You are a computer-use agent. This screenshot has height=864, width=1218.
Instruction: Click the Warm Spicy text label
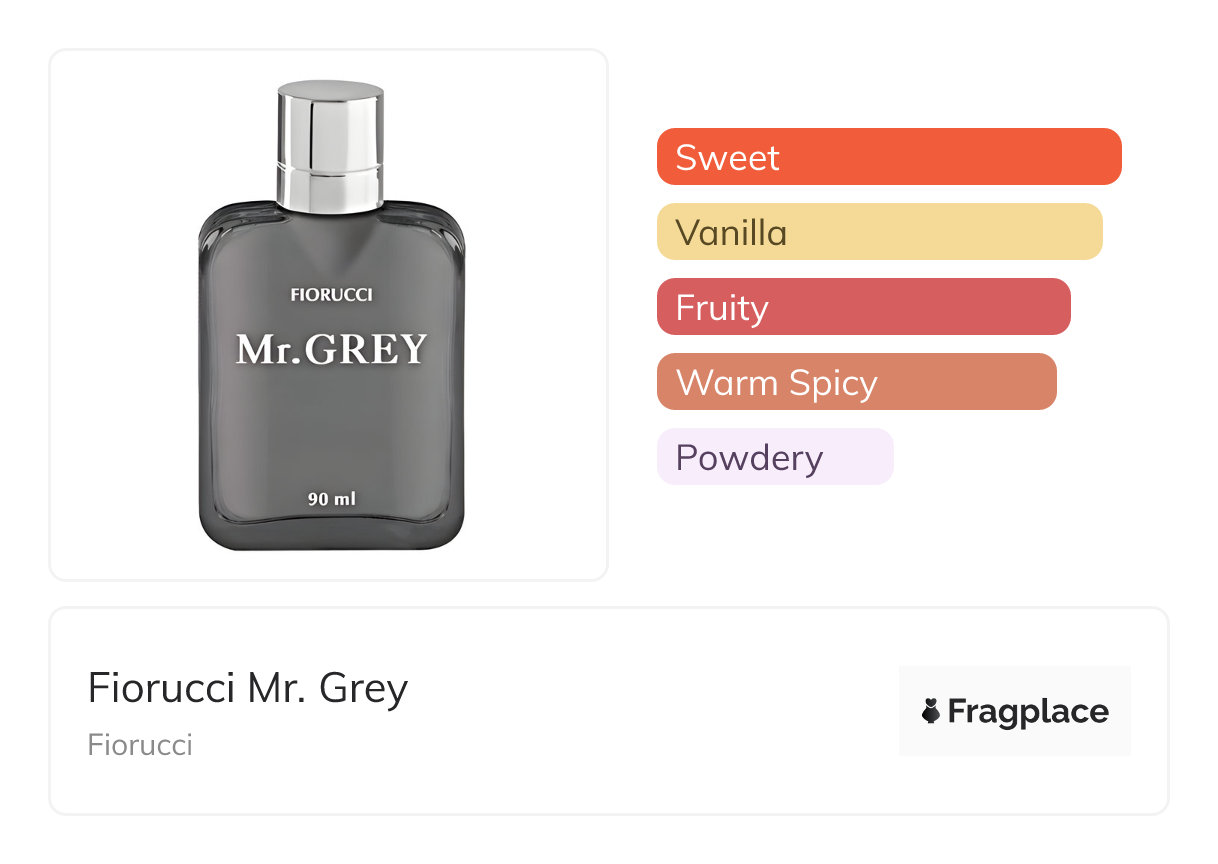tap(776, 382)
